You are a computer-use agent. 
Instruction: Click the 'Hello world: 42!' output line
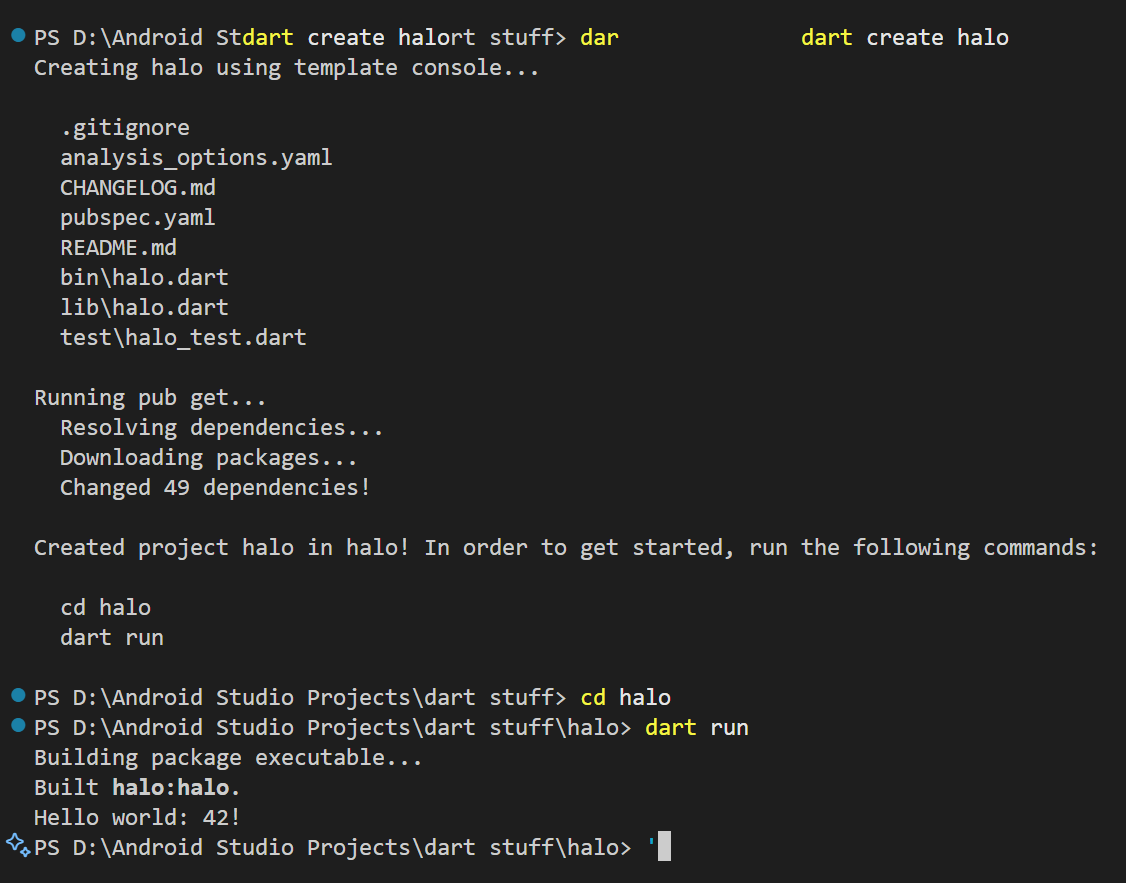point(137,818)
